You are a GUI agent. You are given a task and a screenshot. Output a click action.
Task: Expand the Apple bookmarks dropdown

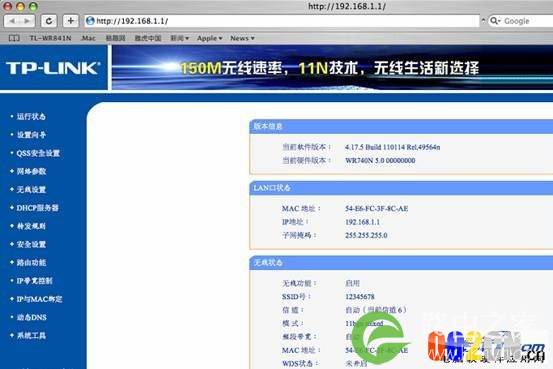(209, 38)
